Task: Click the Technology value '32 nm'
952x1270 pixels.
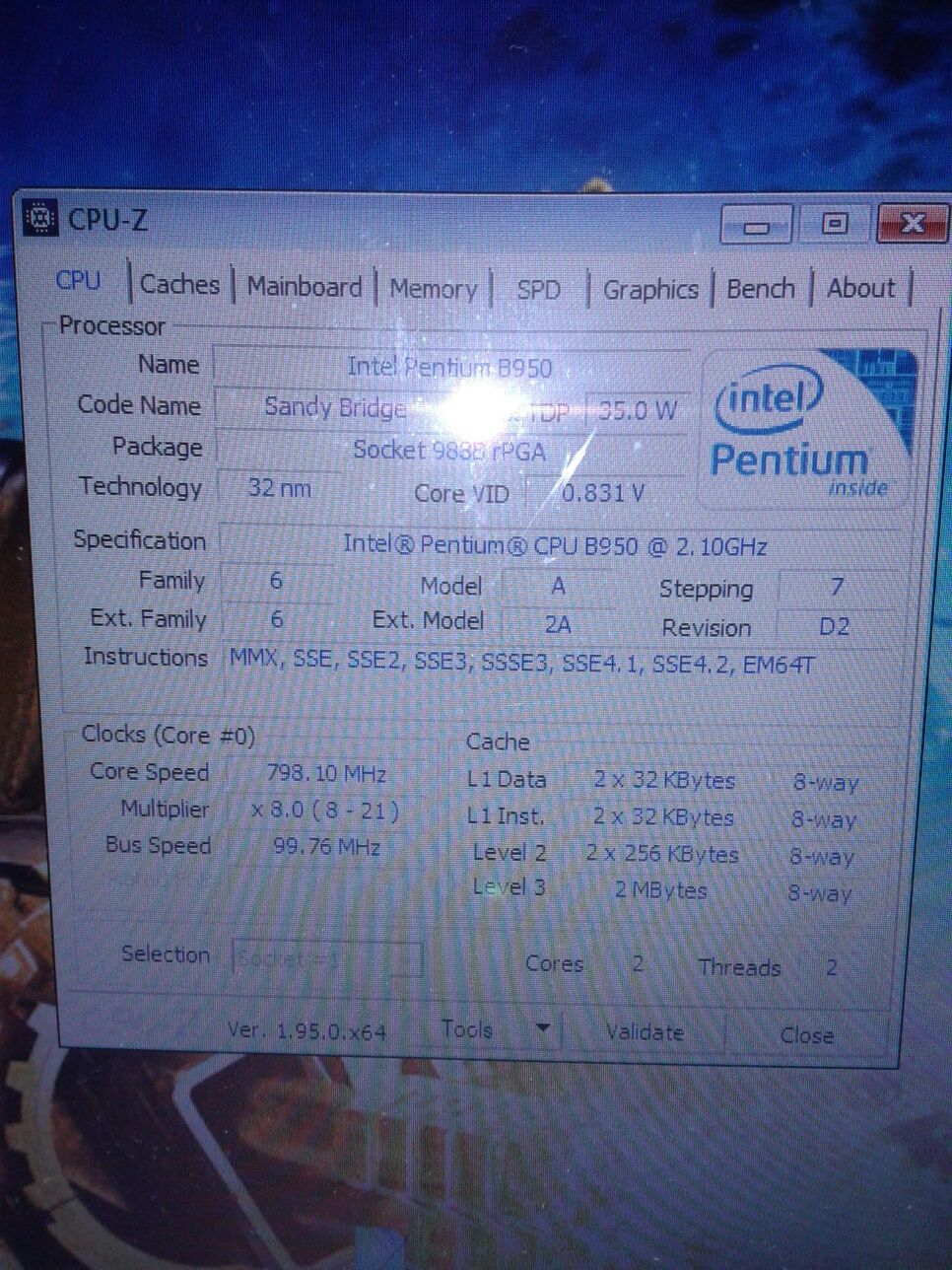Action: (x=280, y=487)
